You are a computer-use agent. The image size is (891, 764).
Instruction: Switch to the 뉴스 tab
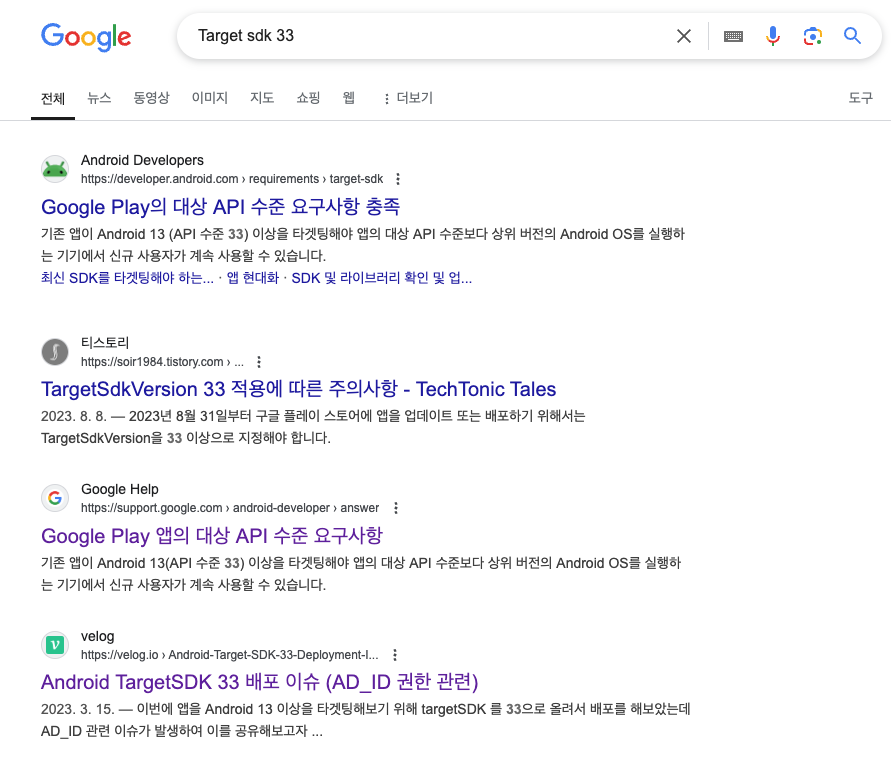point(99,98)
